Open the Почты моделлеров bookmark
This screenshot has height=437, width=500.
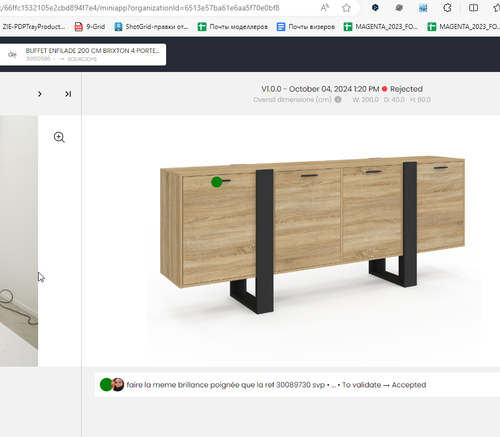(233, 27)
